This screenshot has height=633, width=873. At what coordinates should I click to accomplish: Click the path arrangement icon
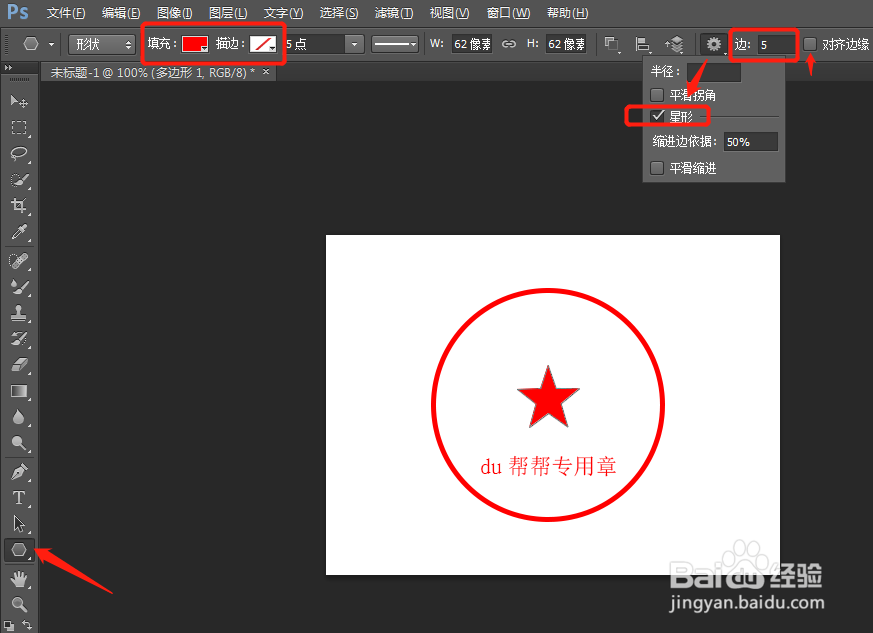674,44
